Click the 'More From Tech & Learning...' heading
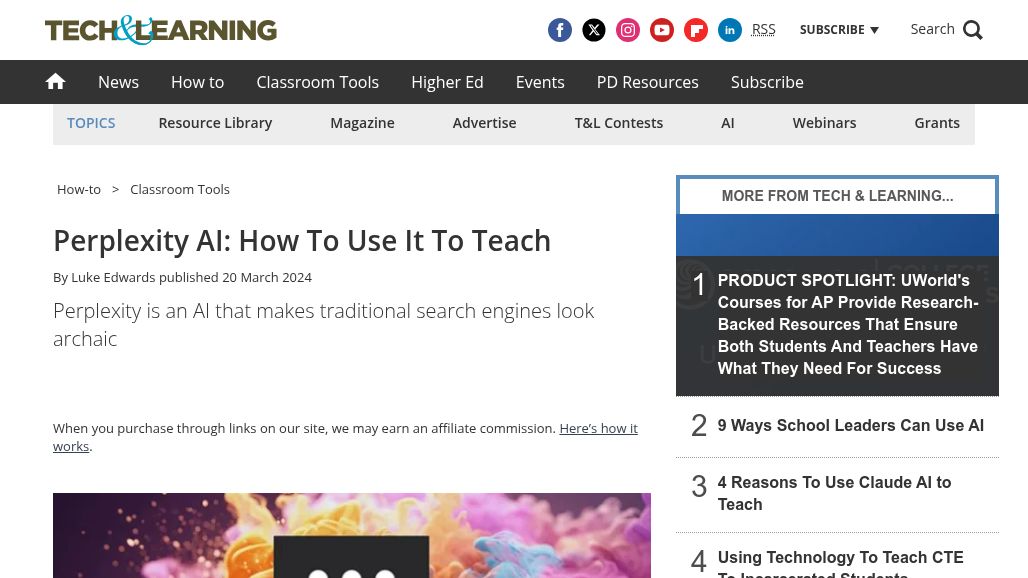1028x578 pixels. pyautogui.click(x=837, y=196)
